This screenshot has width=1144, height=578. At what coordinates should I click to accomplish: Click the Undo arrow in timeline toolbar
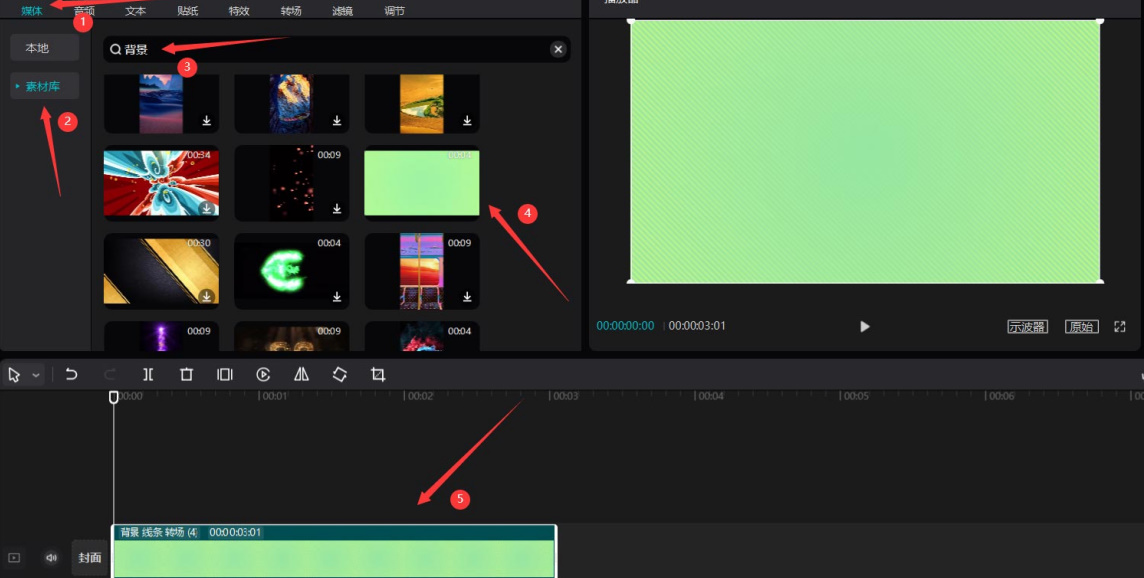click(71, 374)
